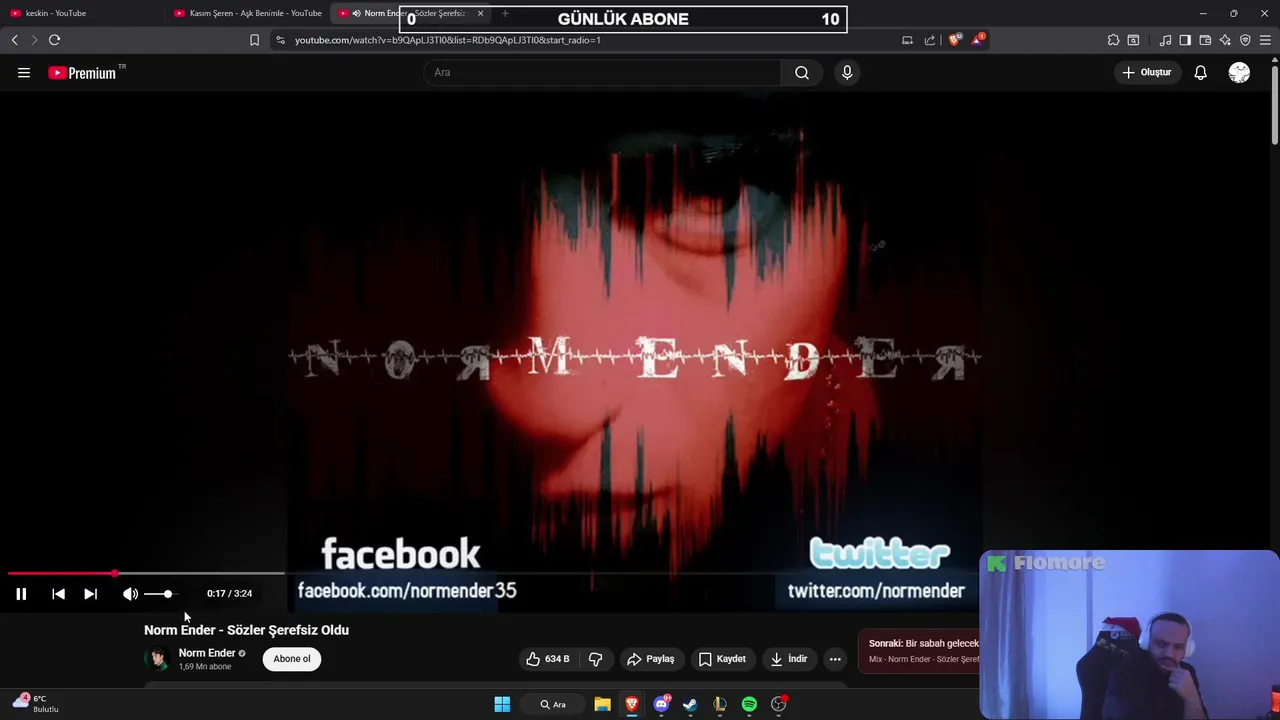This screenshot has width=1280, height=720.
Task: Share the video via Paylaş
Action: tap(650, 659)
